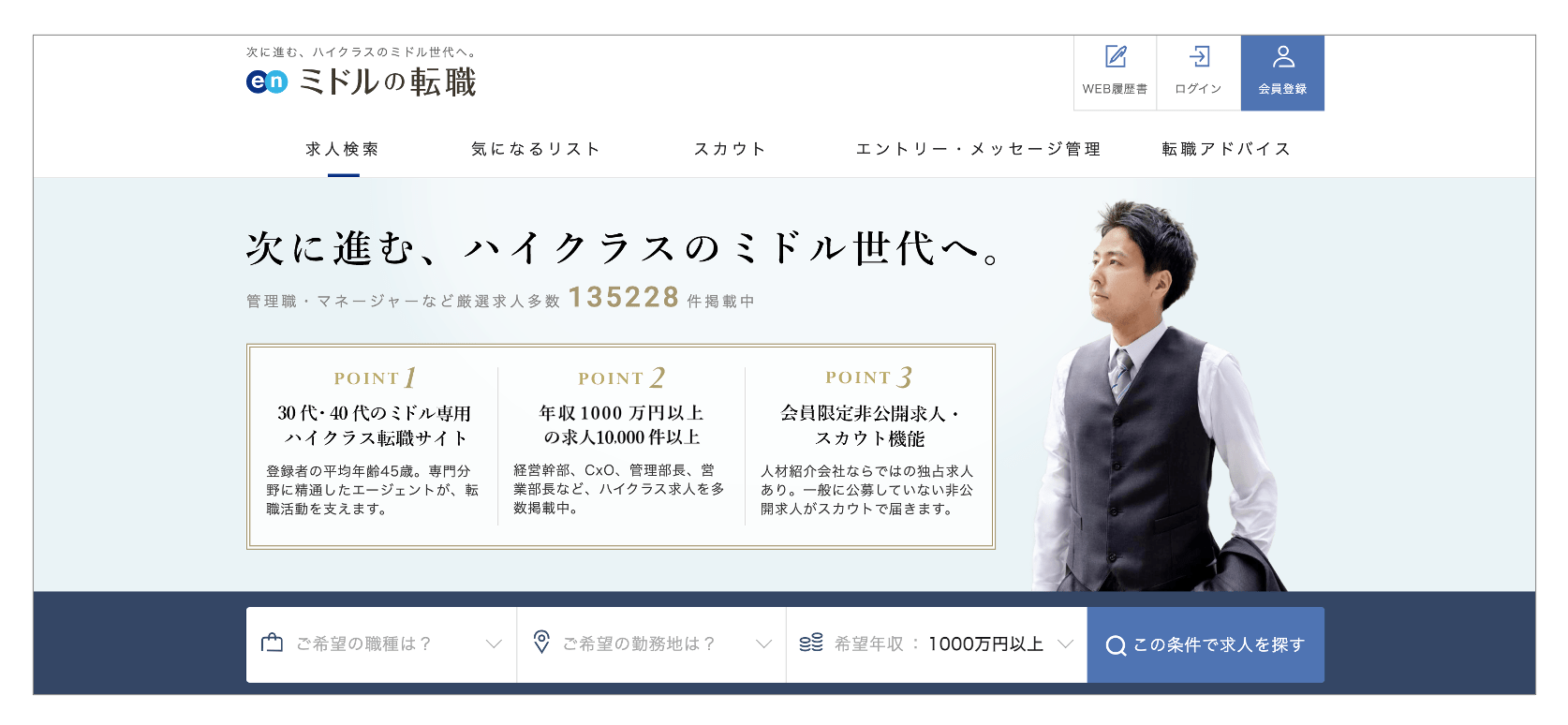The height and width of the screenshot is (725, 1568).
Task: Open エントリー・メッセージ管理 tab
Action: tap(979, 149)
